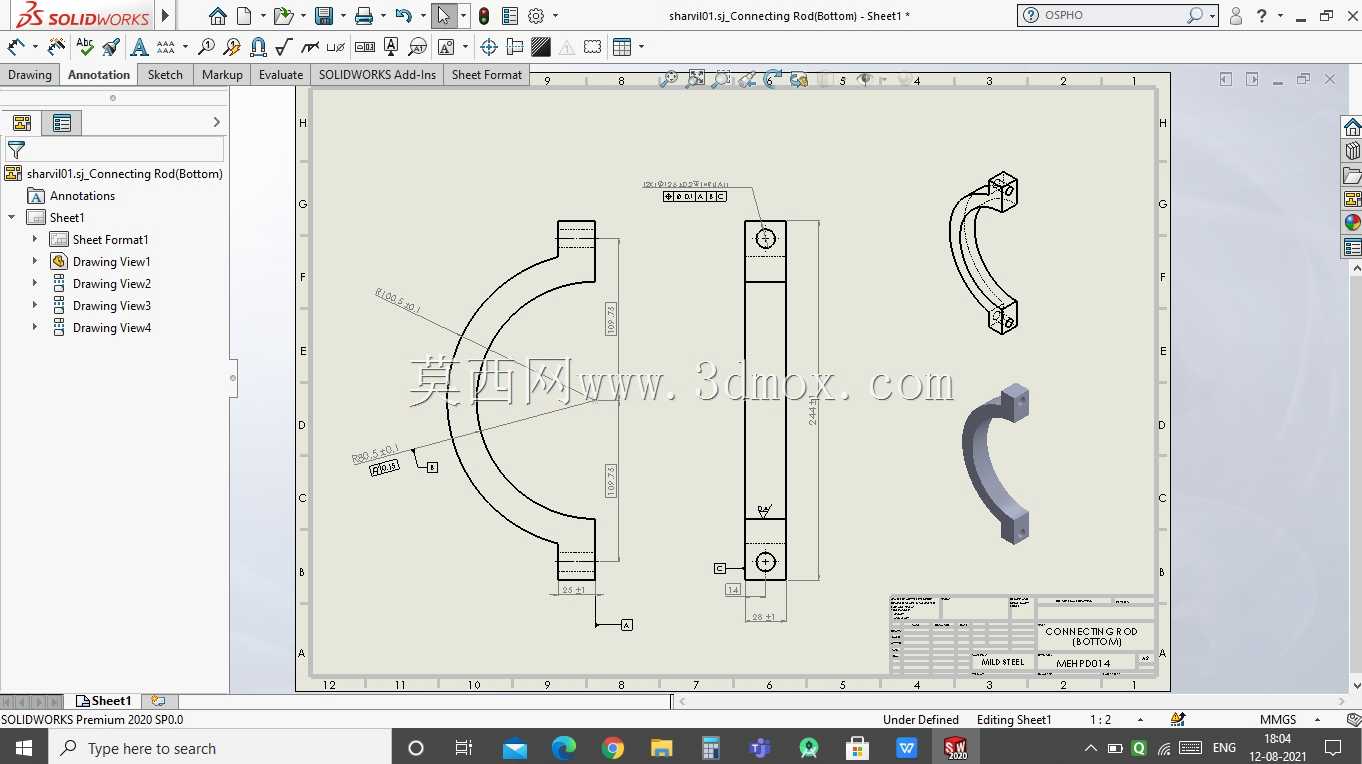The width and height of the screenshot is (1362, 764).
Task: Select the Auto Balloon tool
Action: pos(232,47)
